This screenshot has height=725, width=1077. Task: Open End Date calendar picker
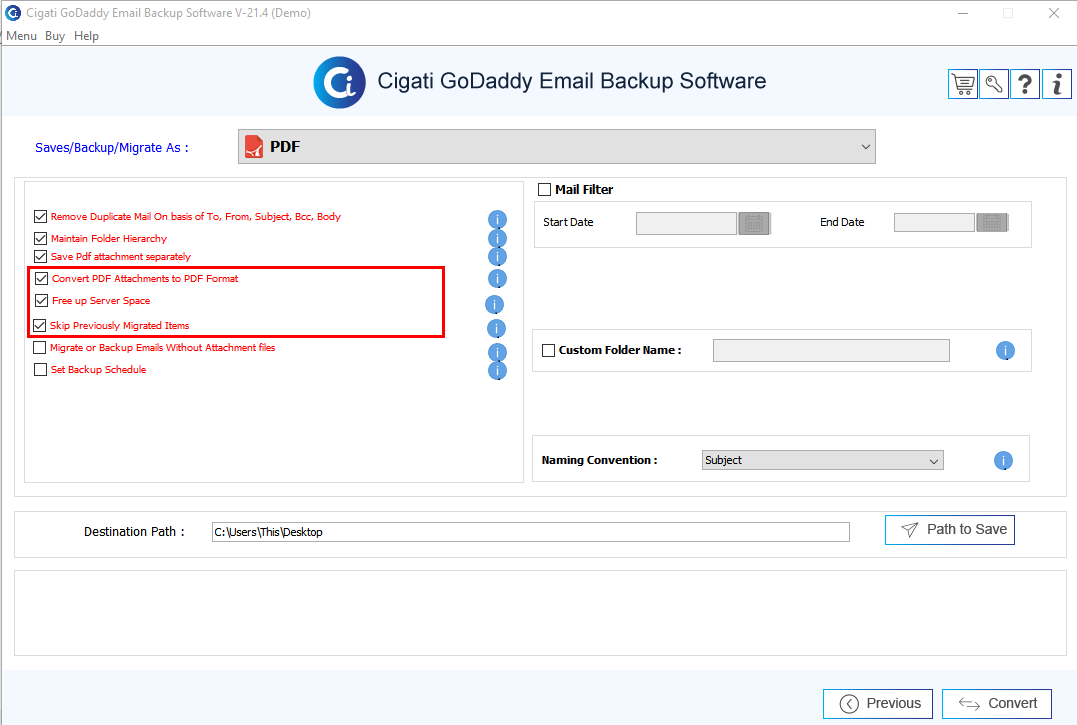pos(992,222)
